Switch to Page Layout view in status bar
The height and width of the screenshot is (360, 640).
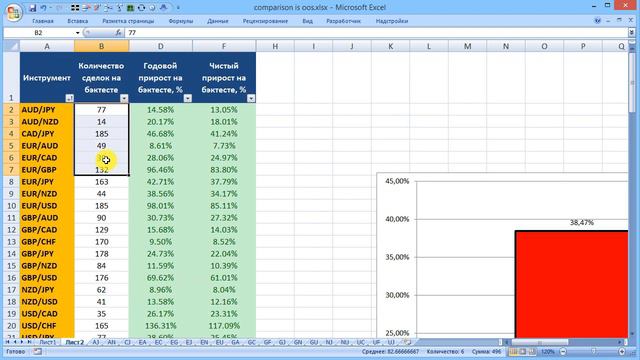tap(523, 351)
